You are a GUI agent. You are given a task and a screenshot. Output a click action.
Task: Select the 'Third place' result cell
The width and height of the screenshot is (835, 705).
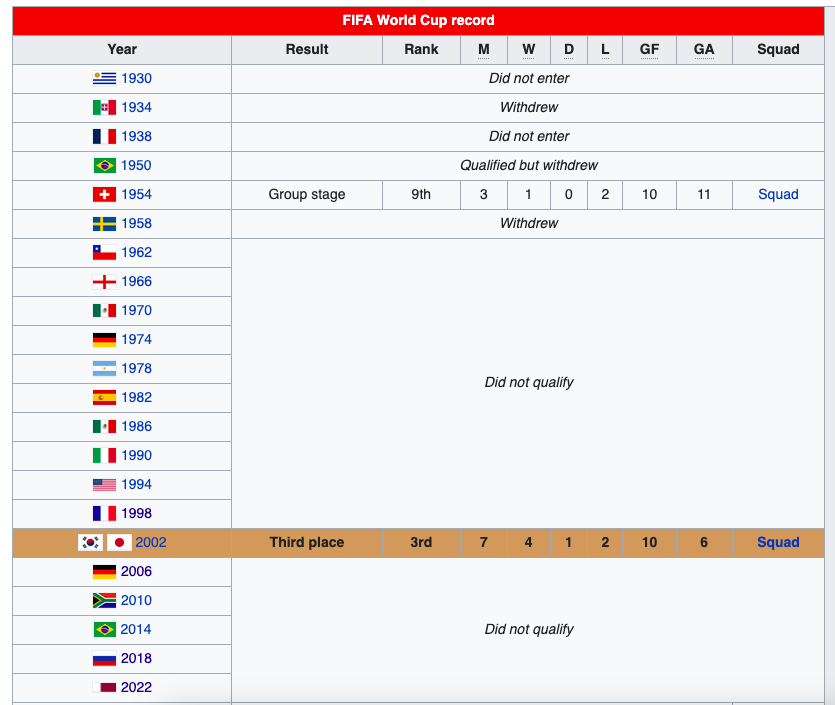pos(307,542)
